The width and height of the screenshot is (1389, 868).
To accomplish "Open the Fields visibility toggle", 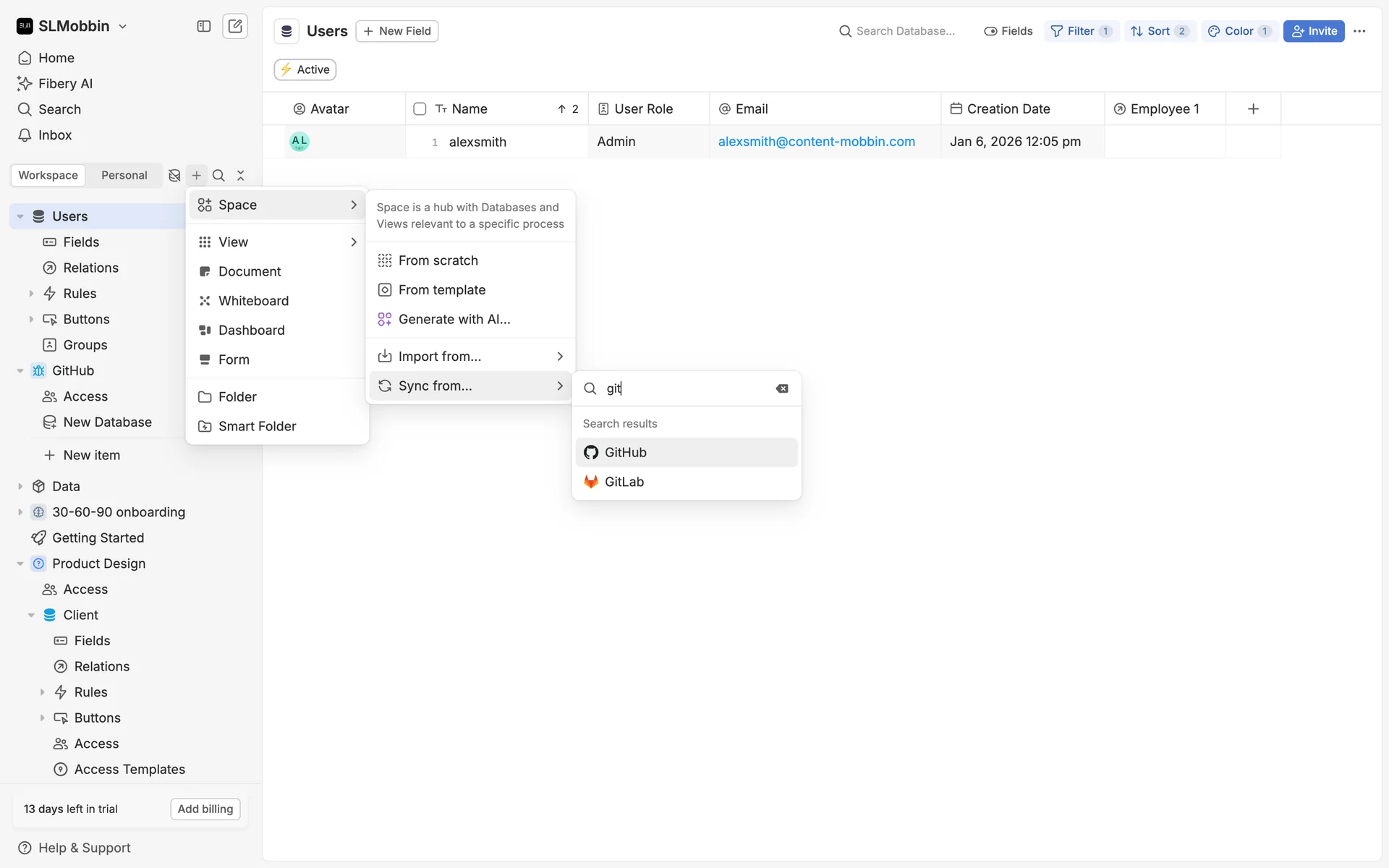I will (1008, 31).
